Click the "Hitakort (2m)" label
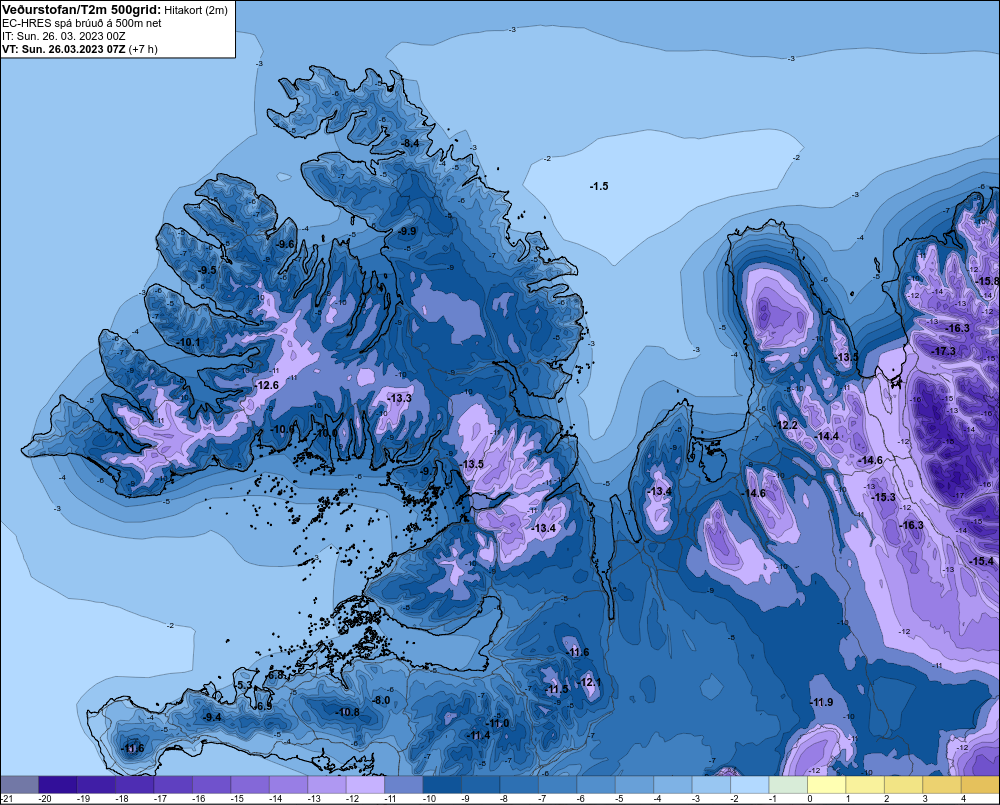The width and height of the screenshot is (1000, 805). [x=196, y=10]
